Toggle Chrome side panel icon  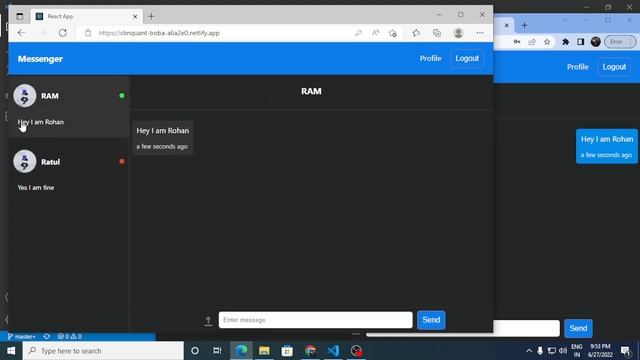pyautogui.click(x=580, y=42)
